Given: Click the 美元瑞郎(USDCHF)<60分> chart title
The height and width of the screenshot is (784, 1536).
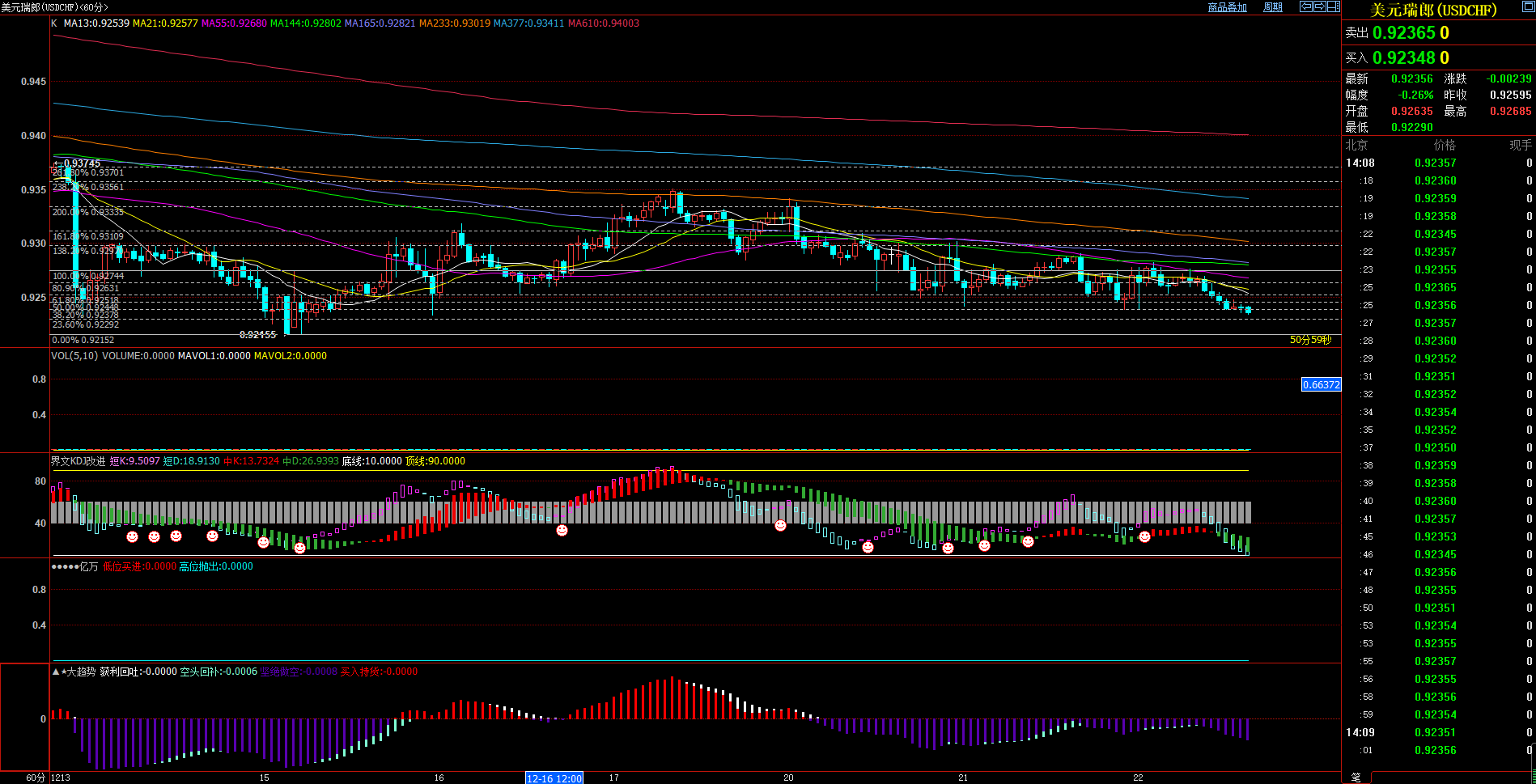Looking at the screenshot, I should [54, 7].
